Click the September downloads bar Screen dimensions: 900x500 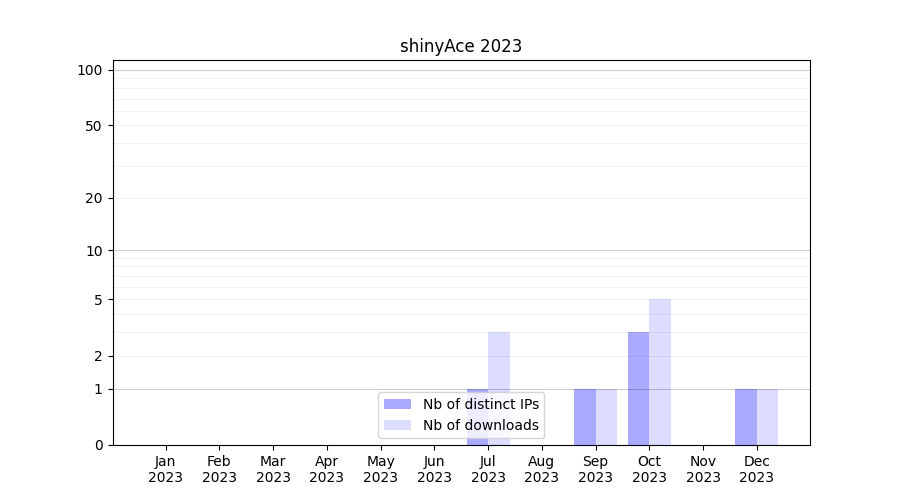(606, 416)
